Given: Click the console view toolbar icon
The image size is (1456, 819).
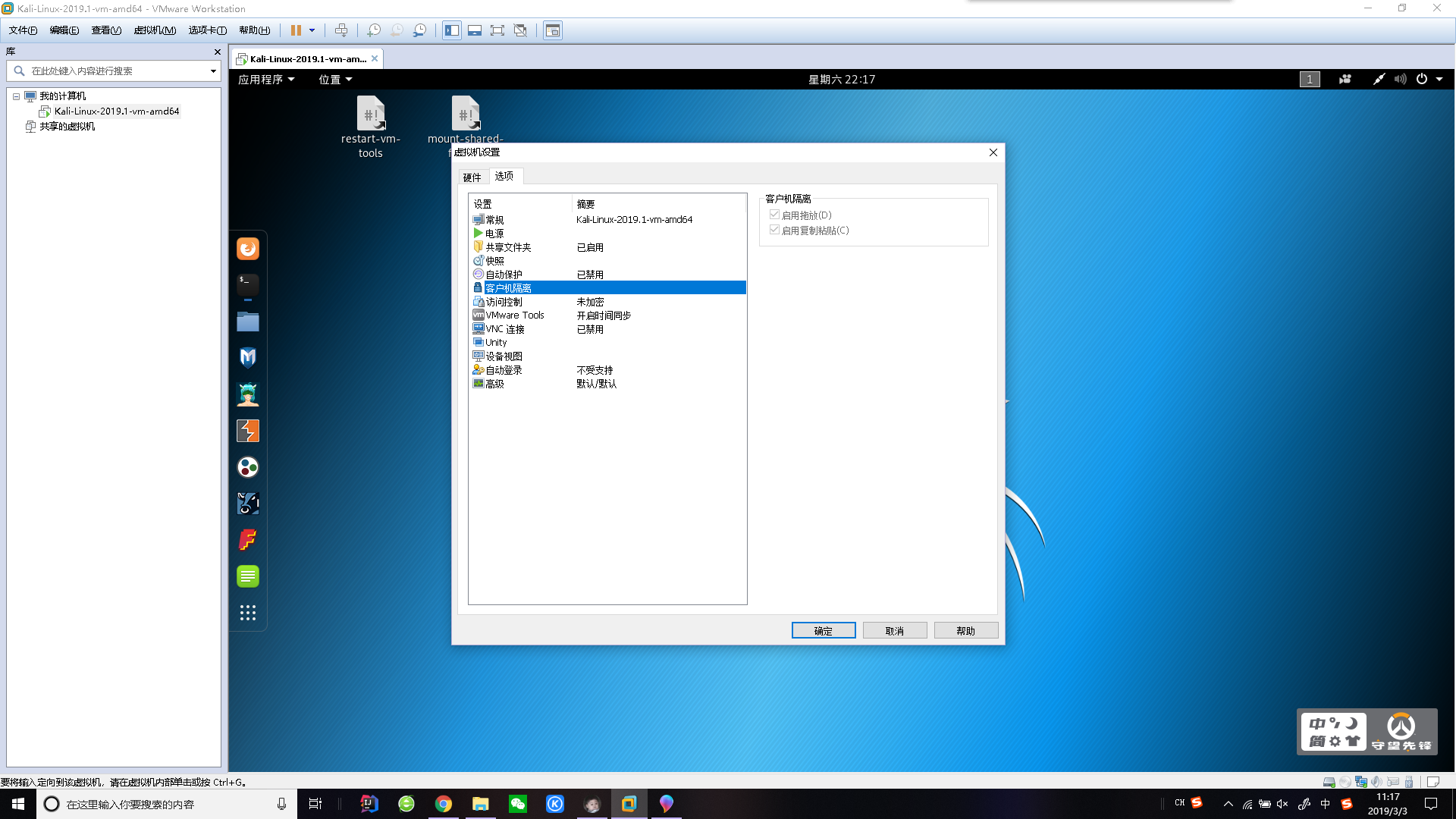Looking at the screenshot, I should [x=553, y=30].
